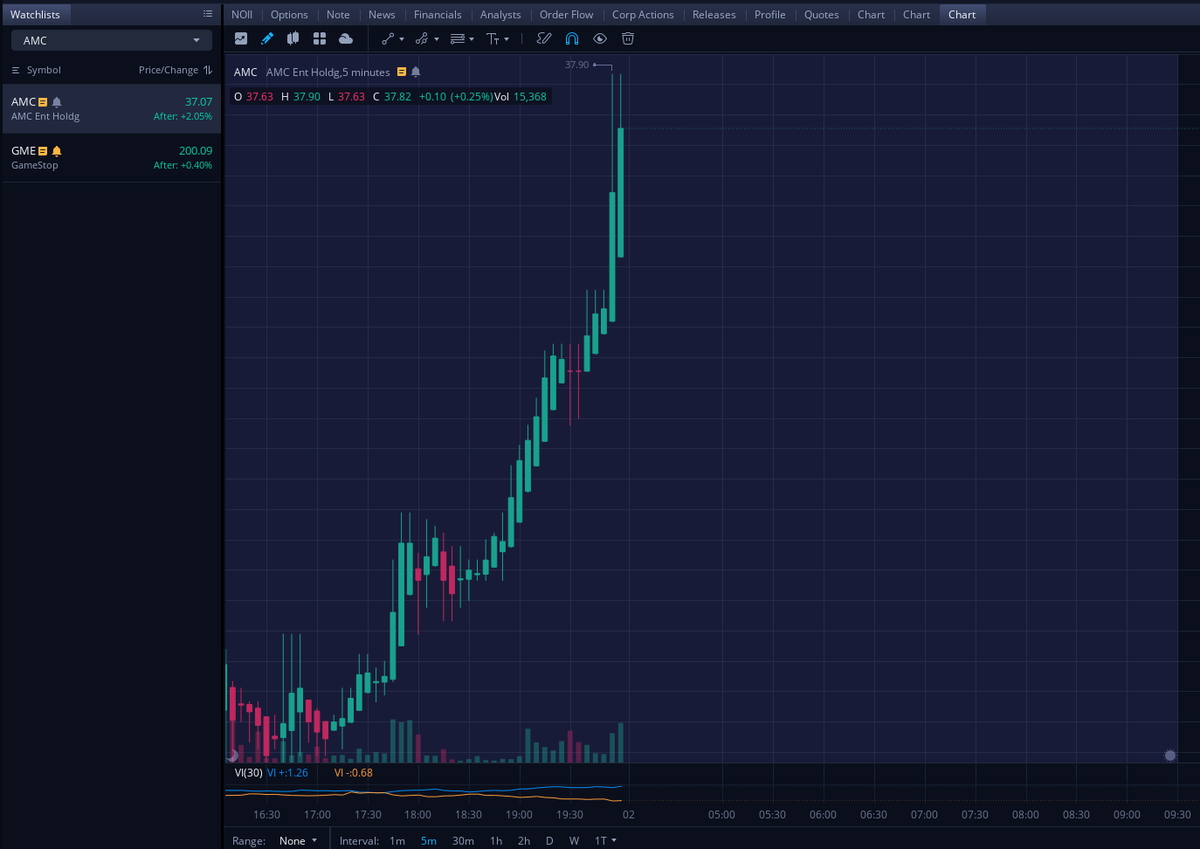
Task: Click the round scroll-to-latest button bottom right
Action: tap(1170, 755)
